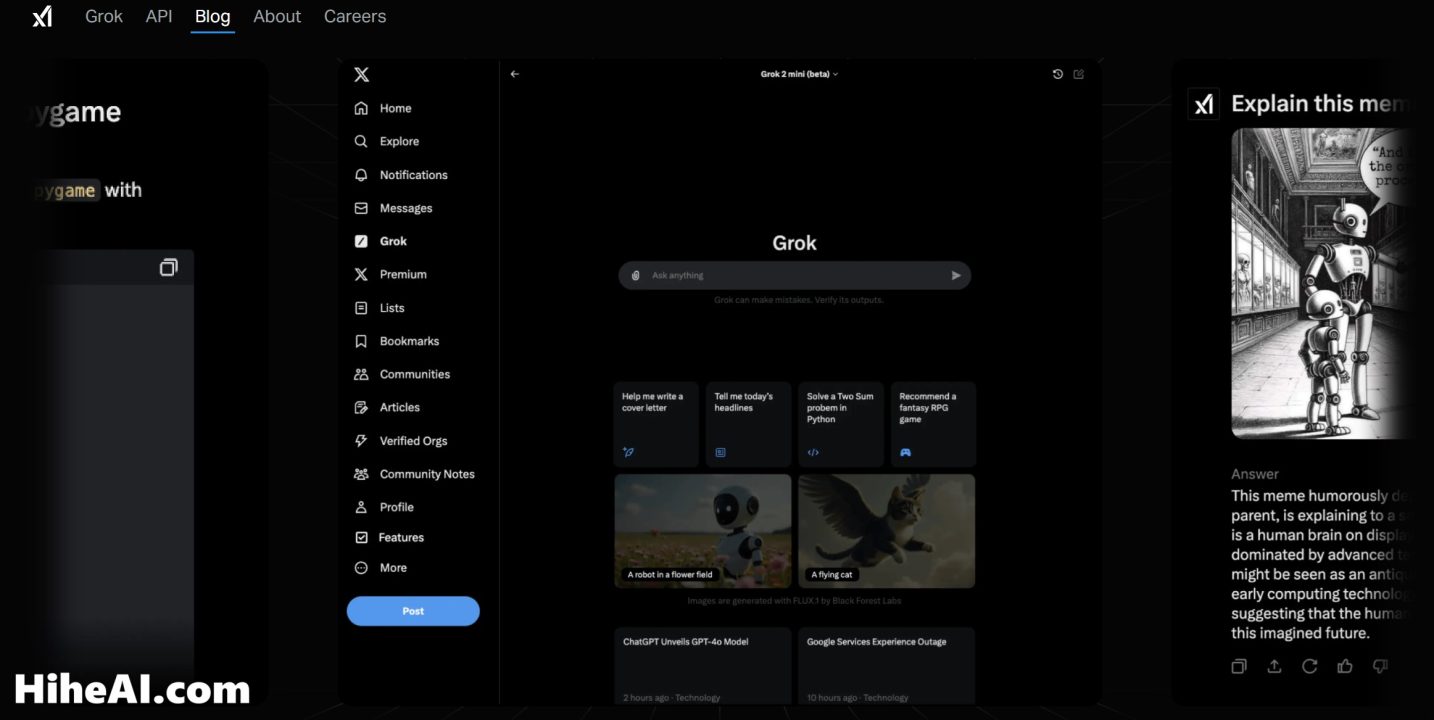
Task: Open A flying cat image
Action: pyautogui.click(x=887, y=531)
